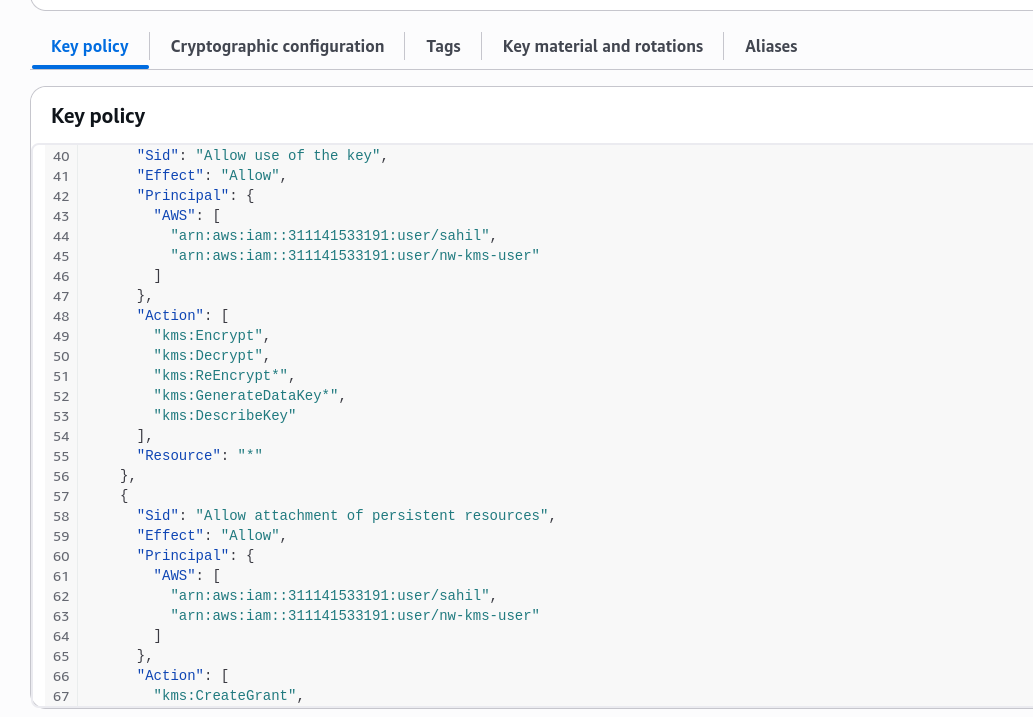
Task: Click the "Allow use of the key" Sid value
Action: pyautogui.click(x=288, y=156)
